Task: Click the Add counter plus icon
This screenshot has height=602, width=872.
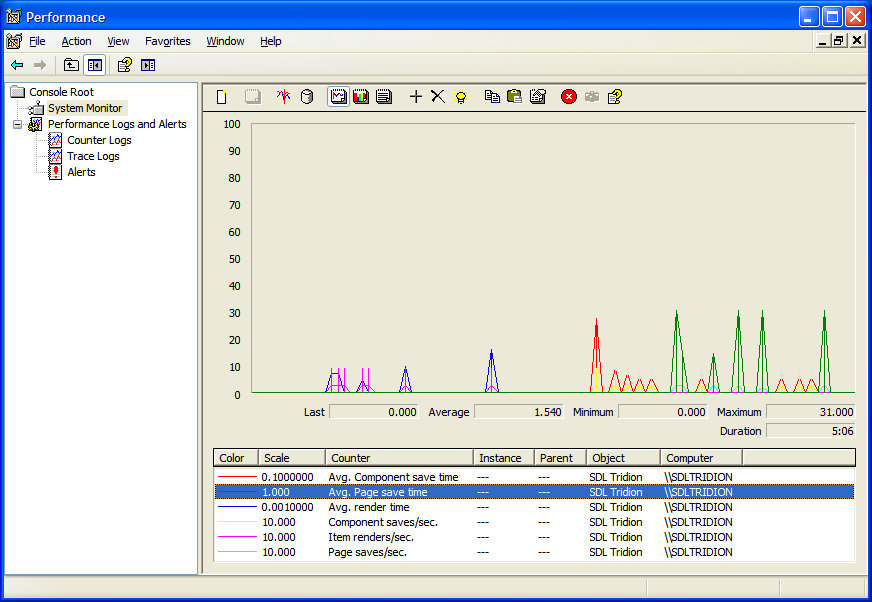Action: [416, 97]
